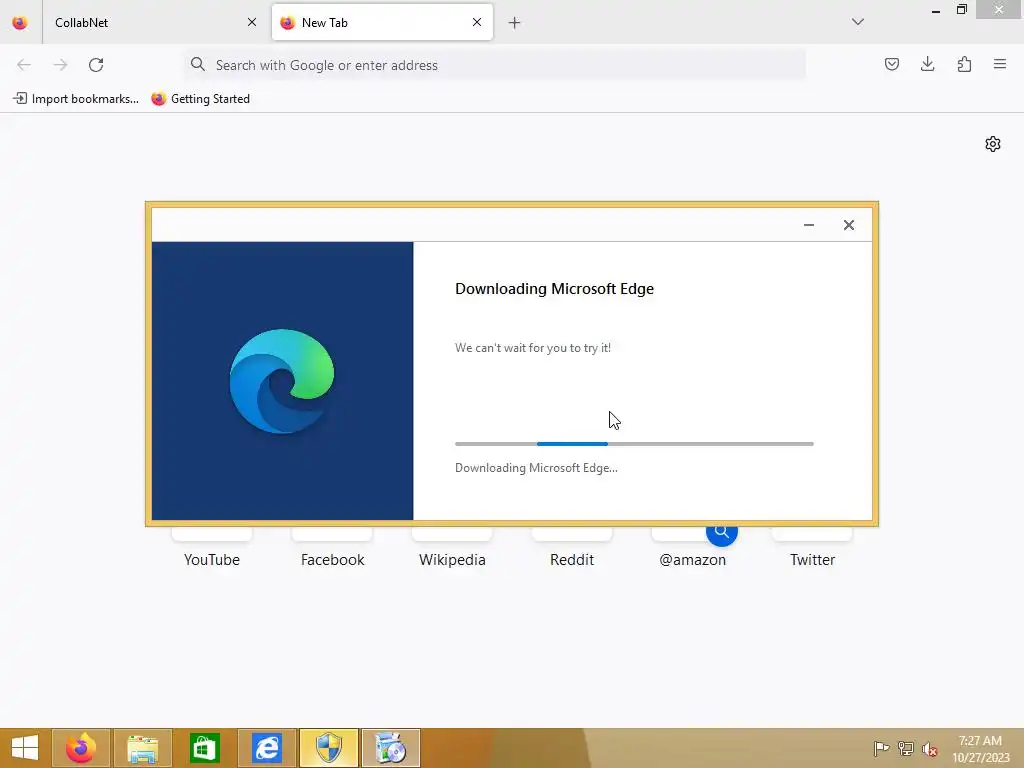
Task: Open a new browser tab with plus button
Action: (x=515, y=23)
